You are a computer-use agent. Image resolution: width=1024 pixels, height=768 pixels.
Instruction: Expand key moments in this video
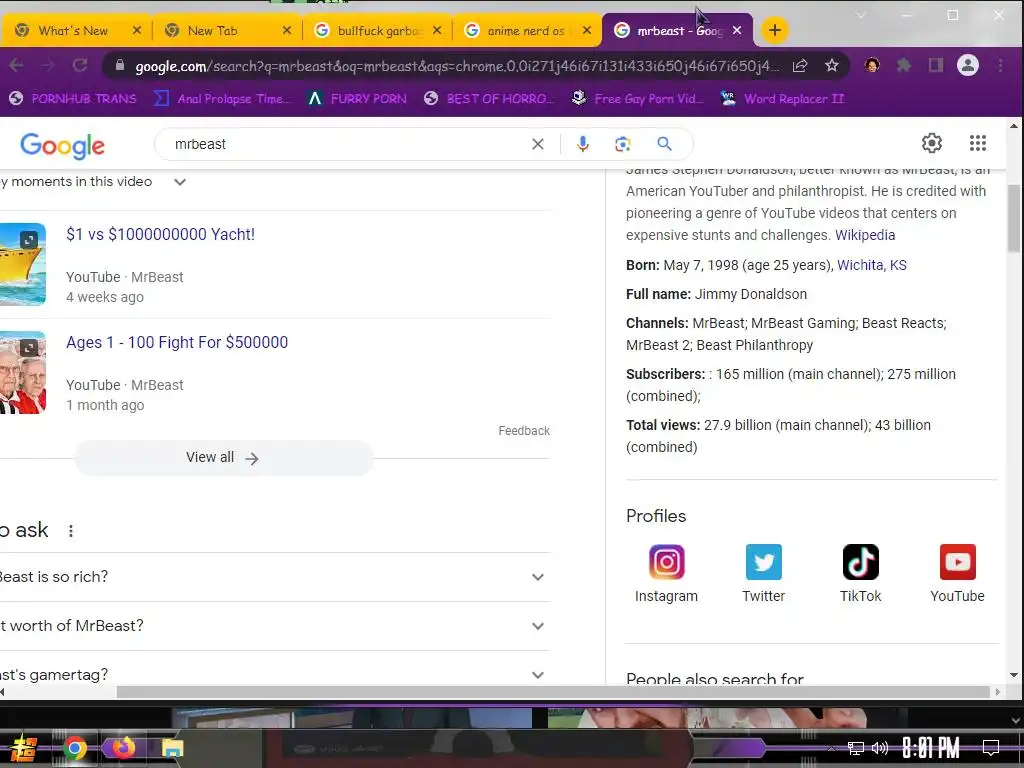point(180,182)
